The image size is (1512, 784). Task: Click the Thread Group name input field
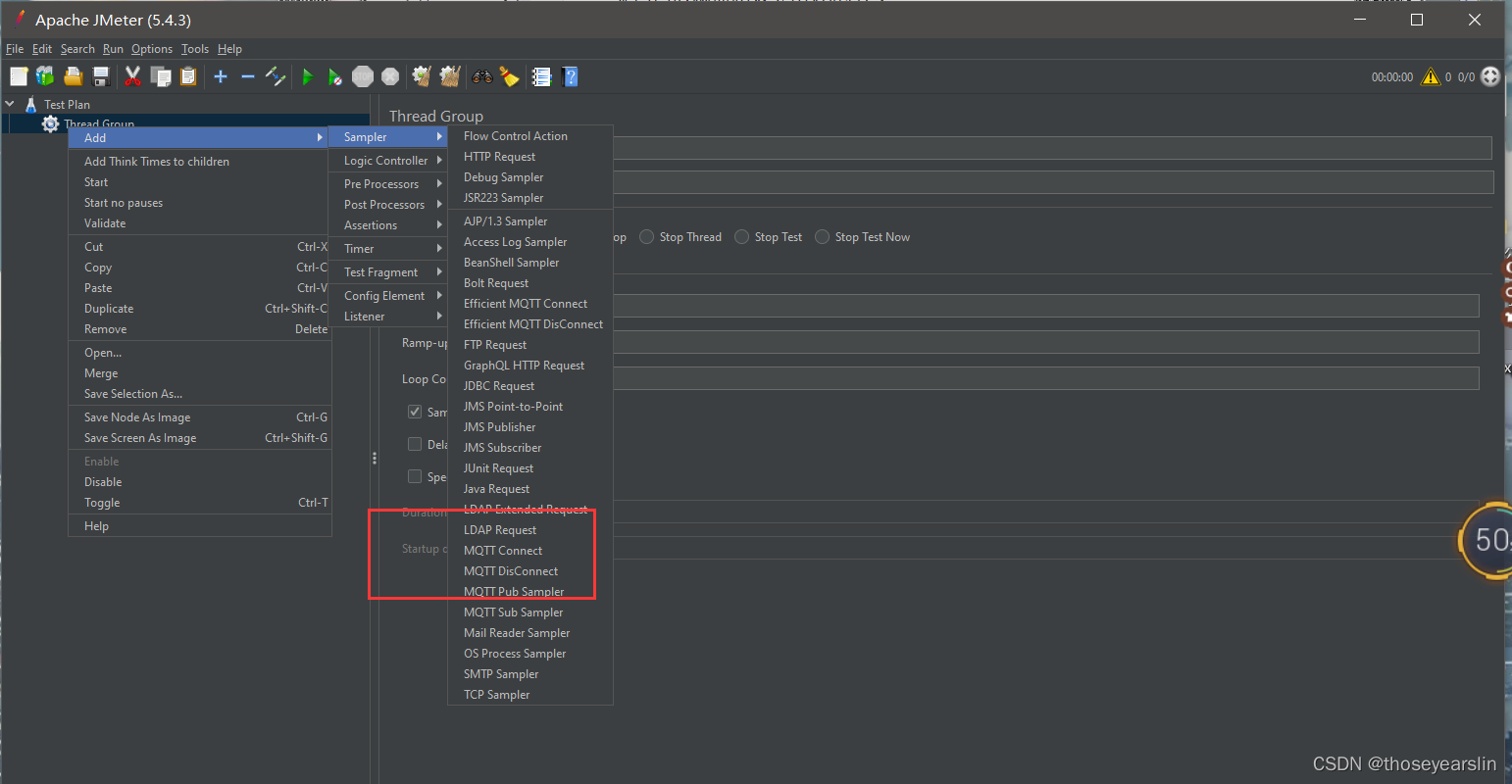pyautogui.click(x=1052, y=147)
